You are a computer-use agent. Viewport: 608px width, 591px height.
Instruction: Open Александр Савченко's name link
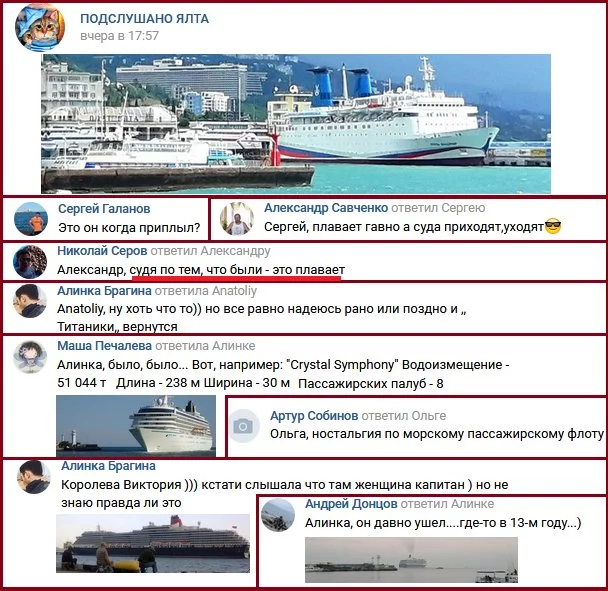click(326, 208)
